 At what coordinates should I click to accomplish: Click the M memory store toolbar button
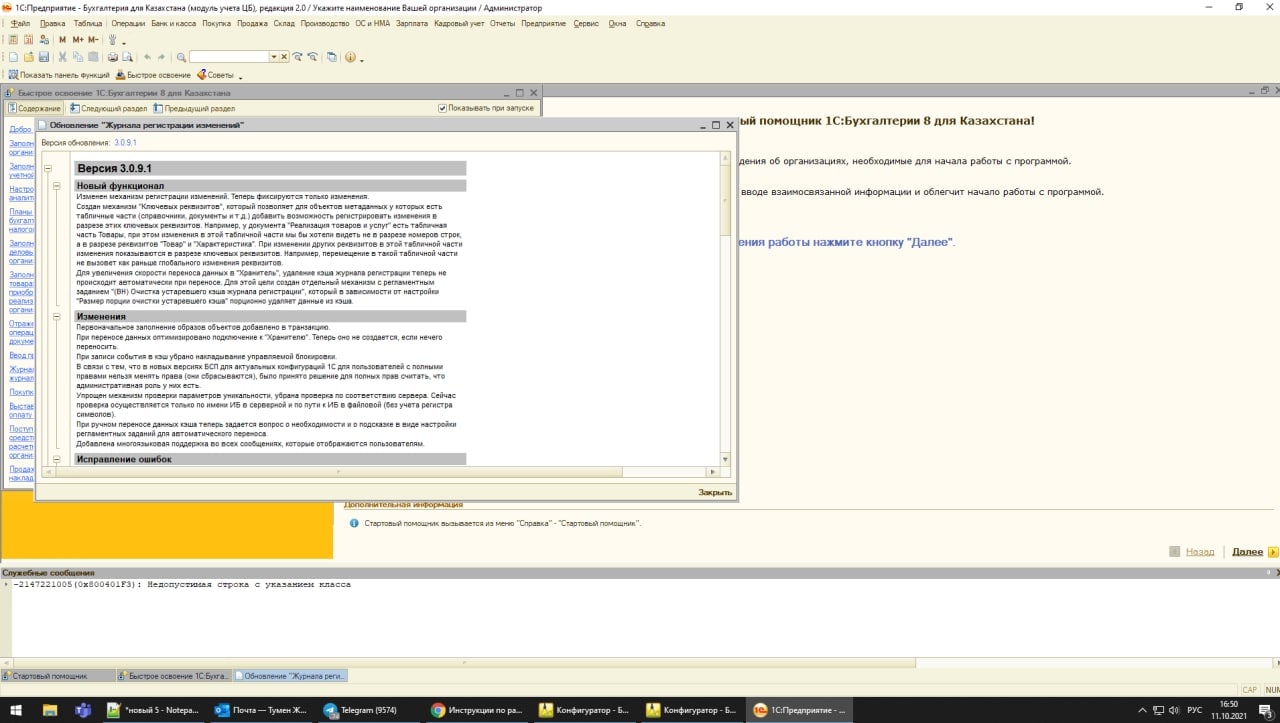pos(62,40)
